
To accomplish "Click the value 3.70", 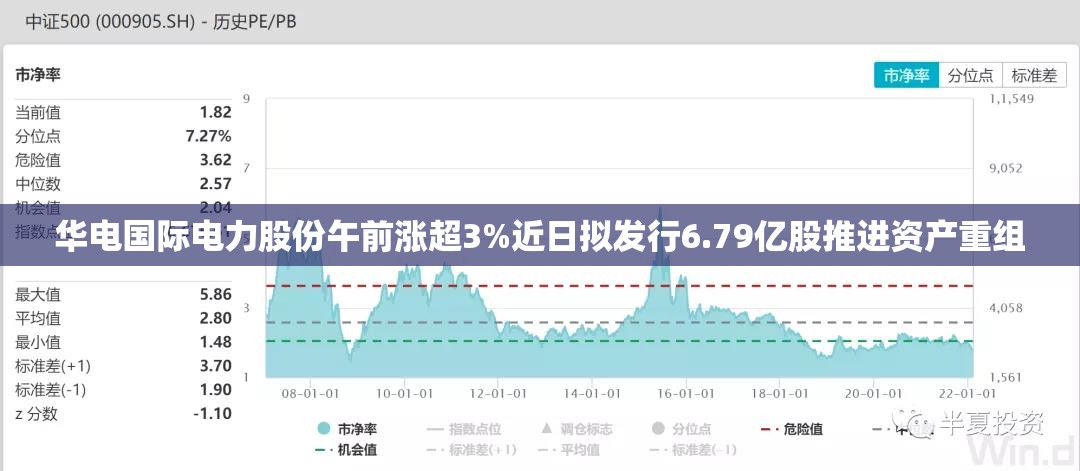I will 216,366.
